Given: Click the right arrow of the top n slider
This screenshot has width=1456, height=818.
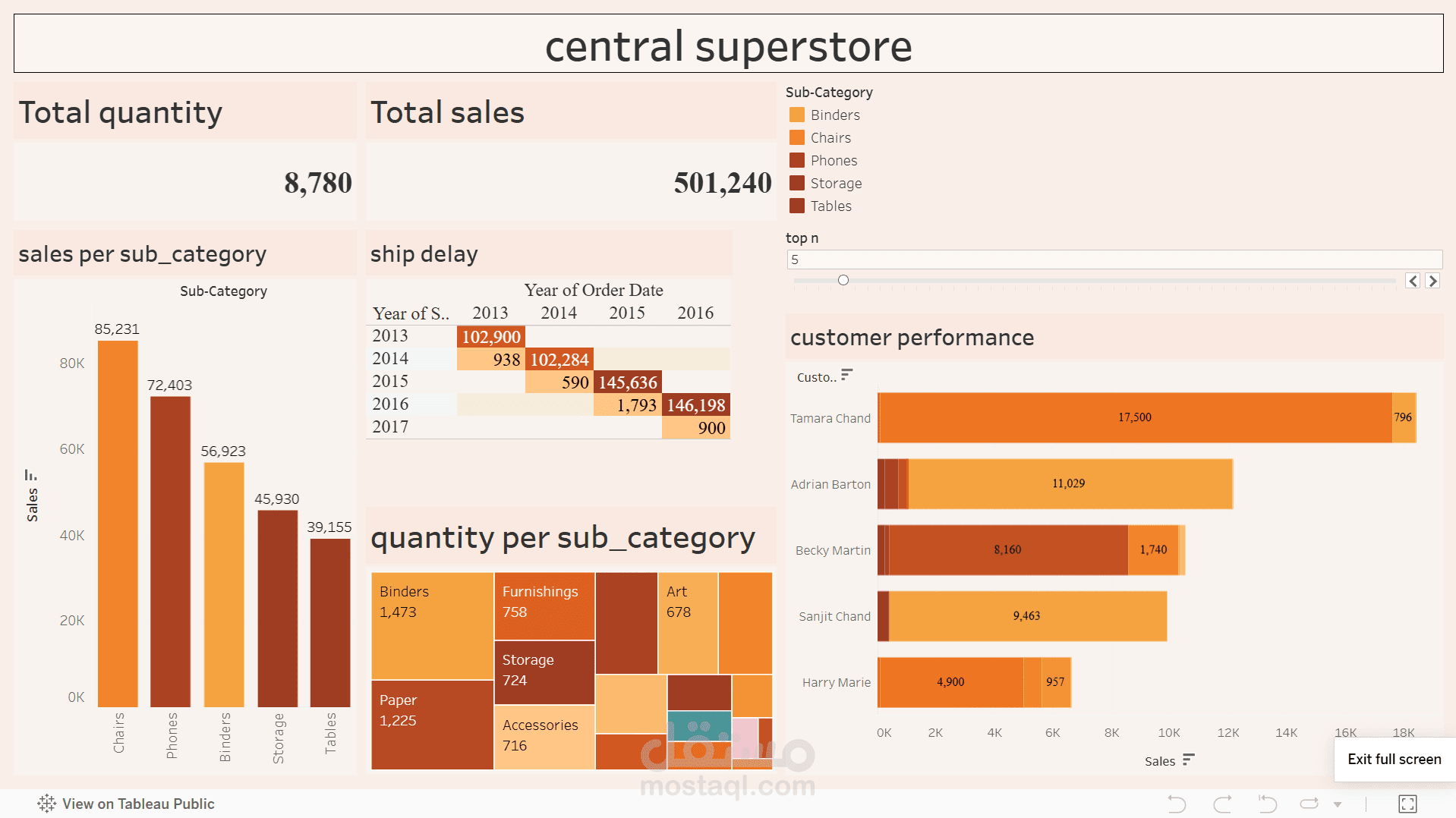Looking at the screenshot, I should (x=1433, y=281).
